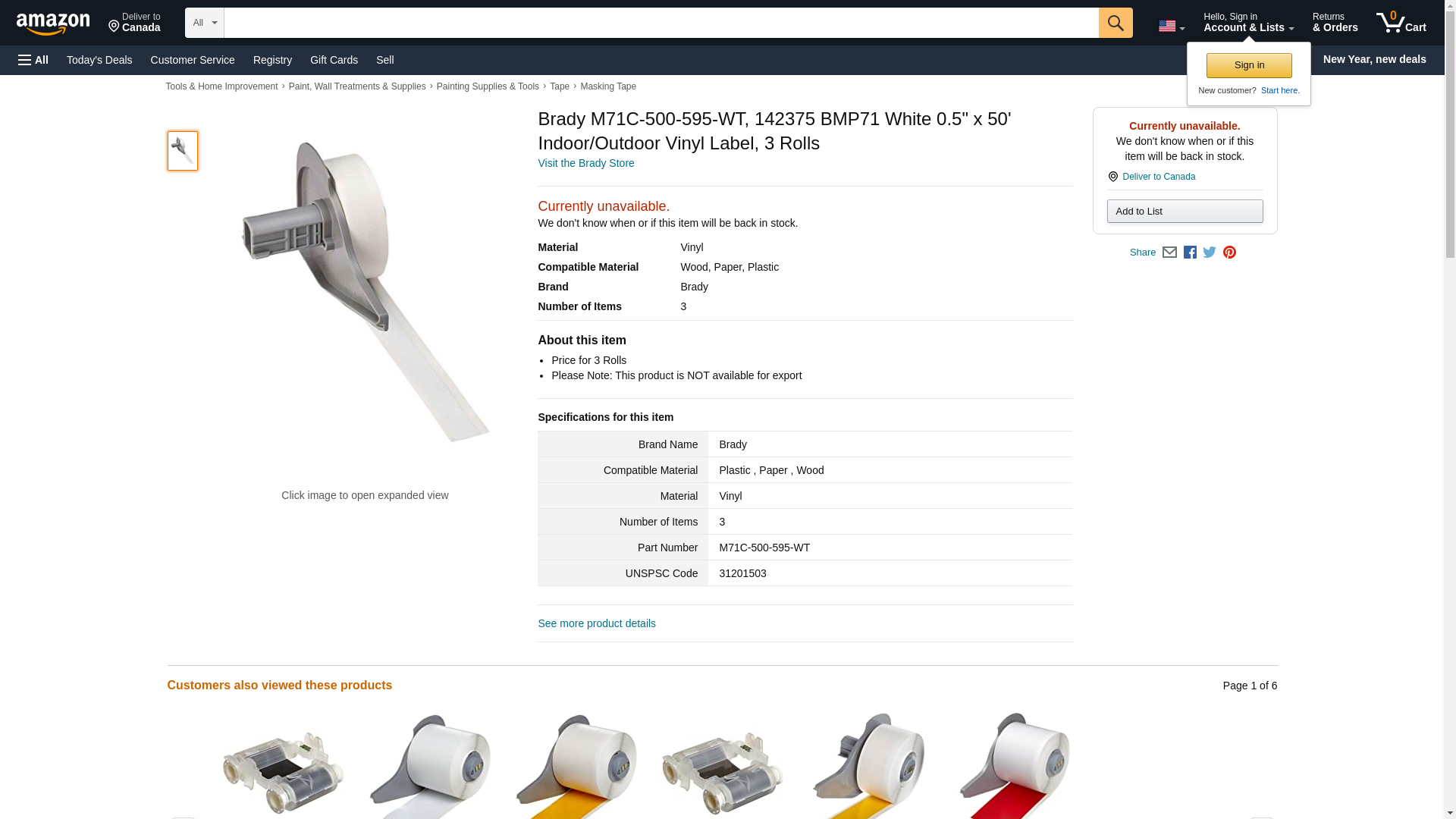Open Today's Deals in navigation bar
The height and width of the screenshot is (819, 1456).
pos(99,60)
